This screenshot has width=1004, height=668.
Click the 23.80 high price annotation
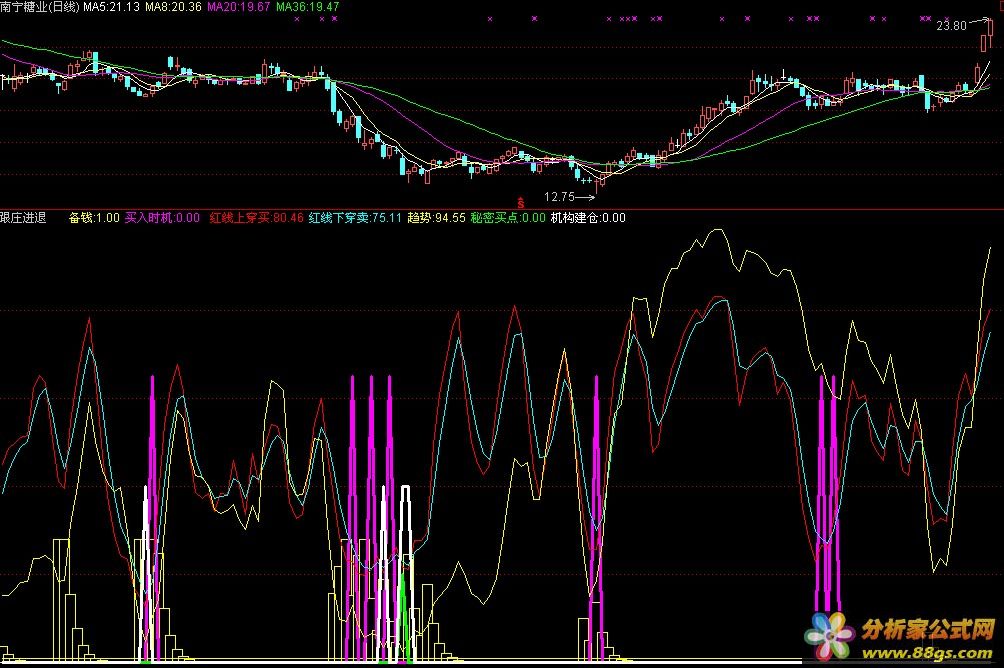(951, 26)
